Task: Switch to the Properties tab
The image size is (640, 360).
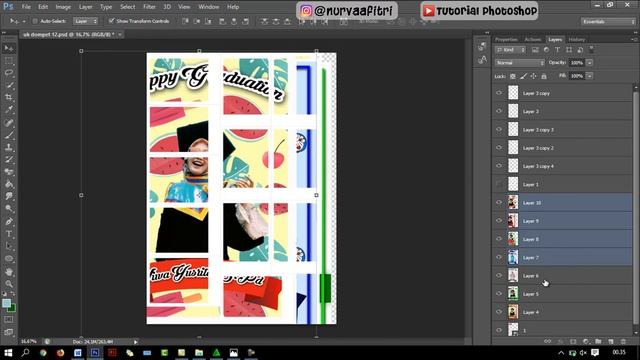Action: (506, 40)
